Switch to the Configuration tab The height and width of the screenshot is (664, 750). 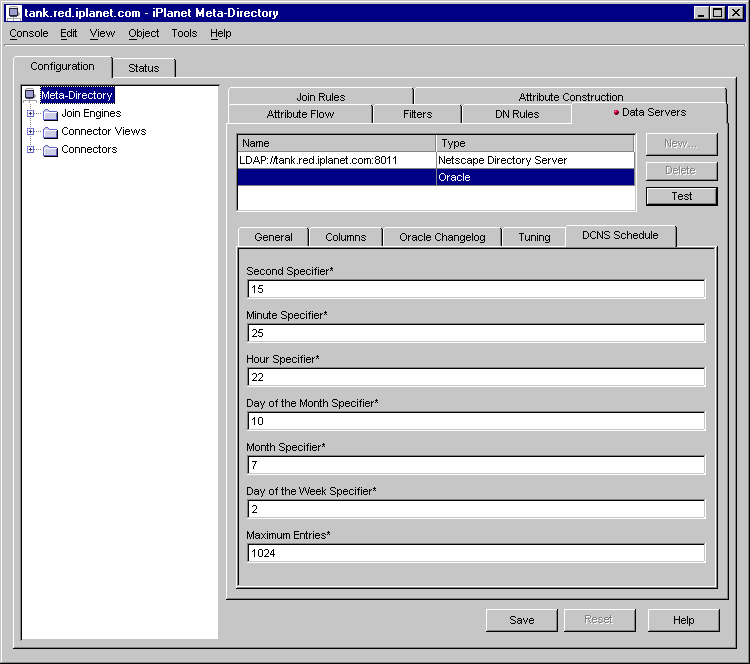(x=63, y=66)
